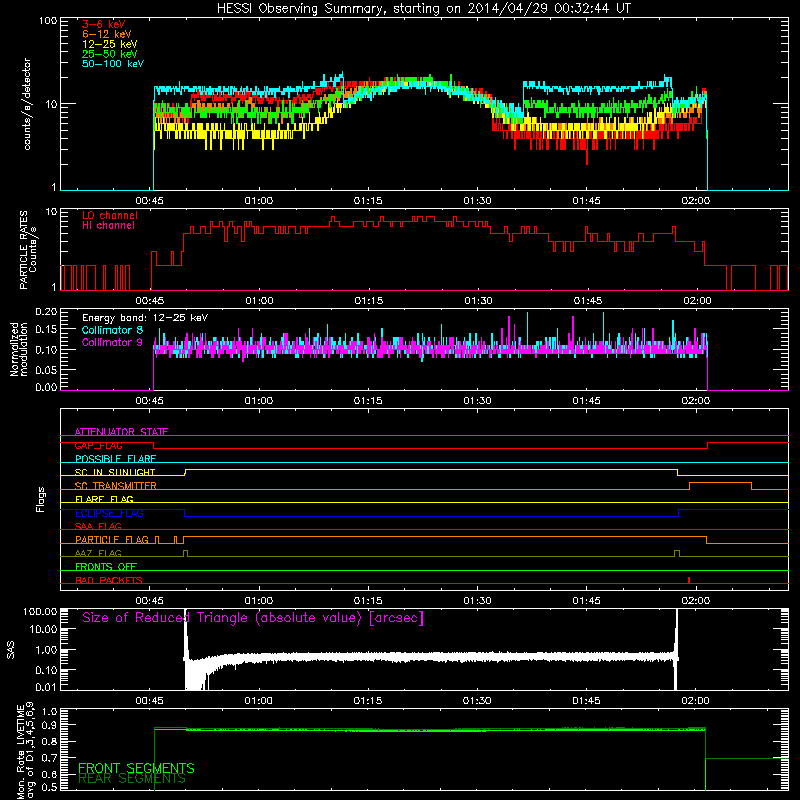Click the GAP_FLAG label
The width and height of the screenshot is (800, 800).
98,445
